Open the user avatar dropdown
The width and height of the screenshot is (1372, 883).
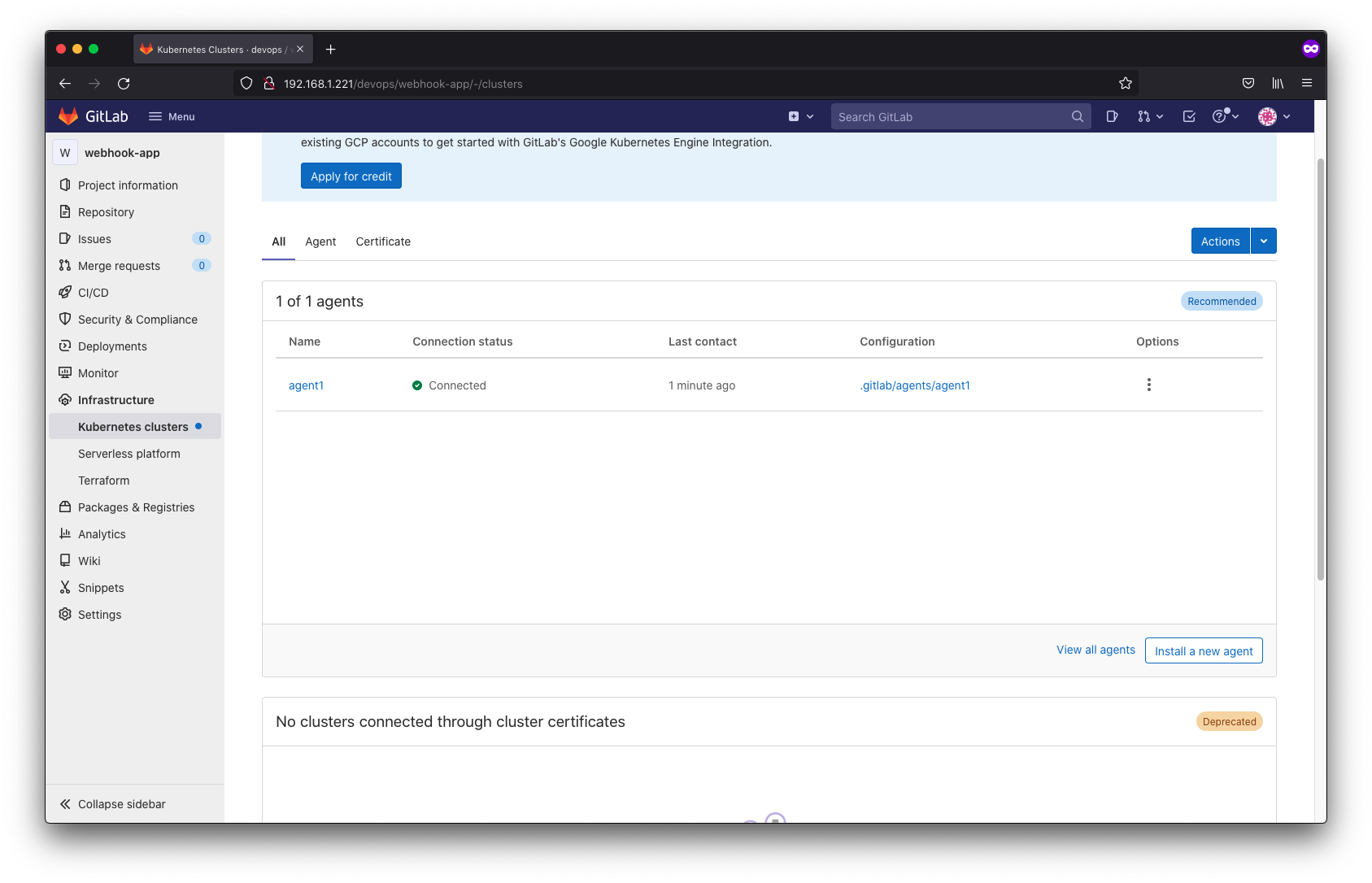(1274, 116)
